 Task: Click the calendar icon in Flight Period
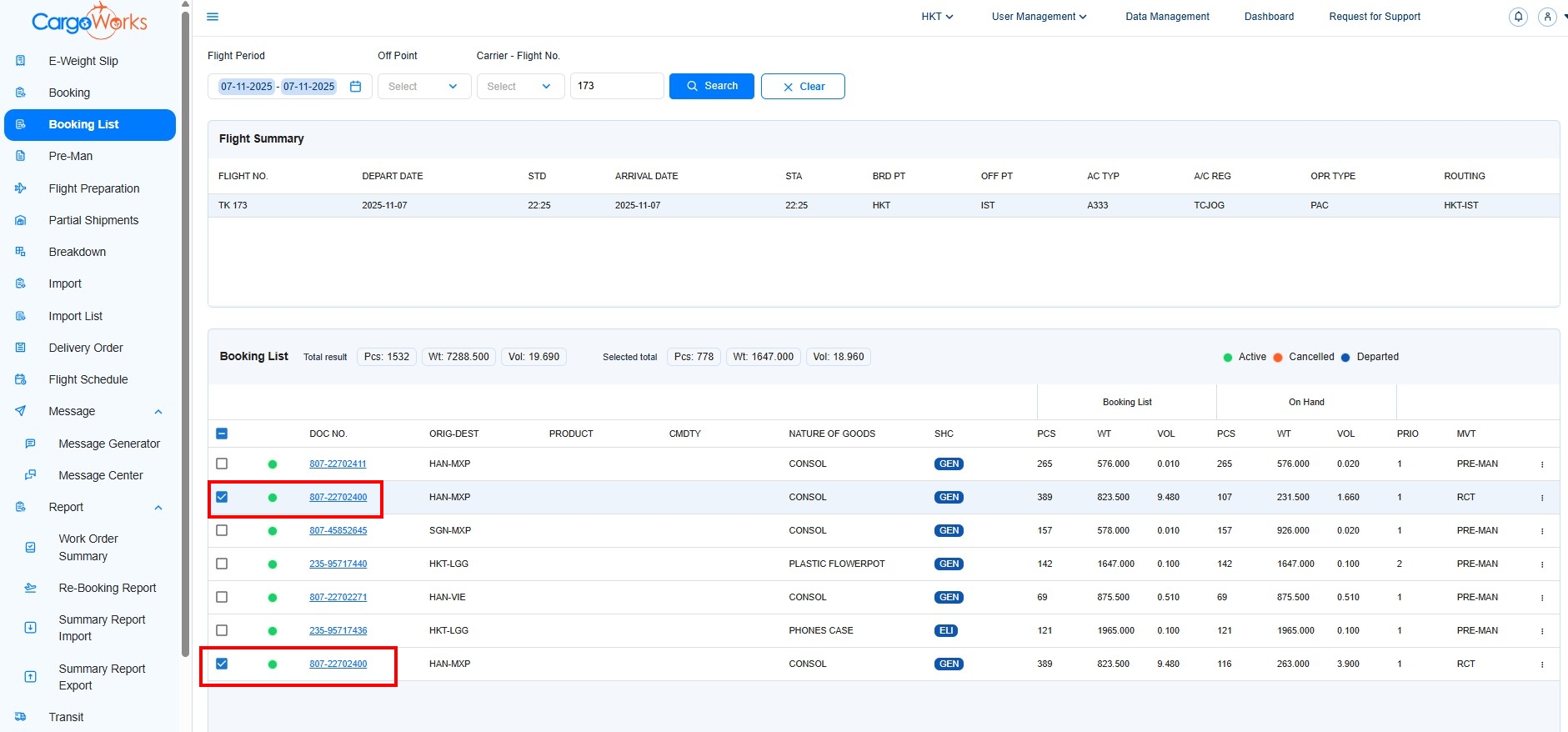click(356, 87)
